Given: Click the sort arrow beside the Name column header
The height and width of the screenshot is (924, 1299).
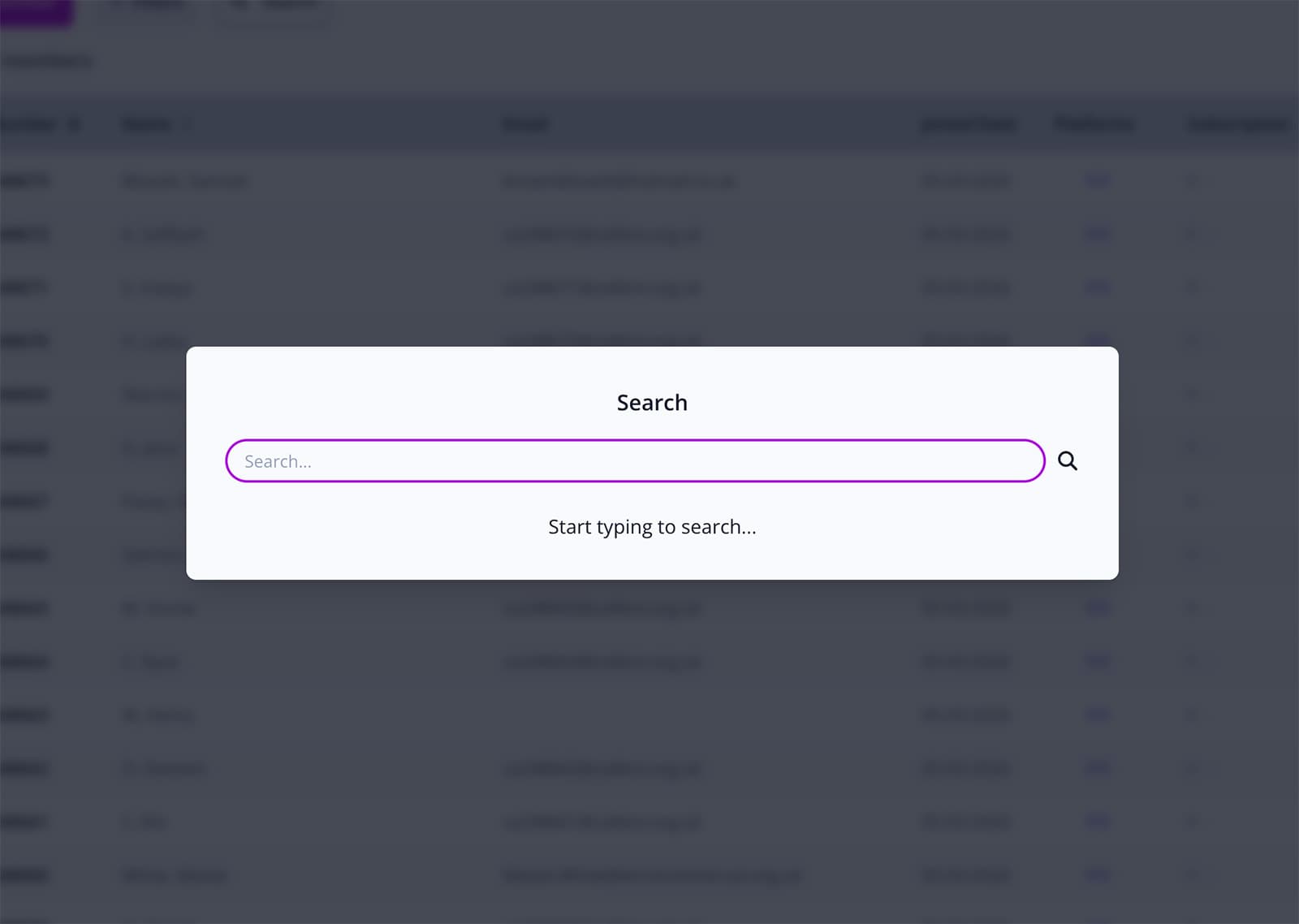Looking at the screenshot, I should (188, 124).
